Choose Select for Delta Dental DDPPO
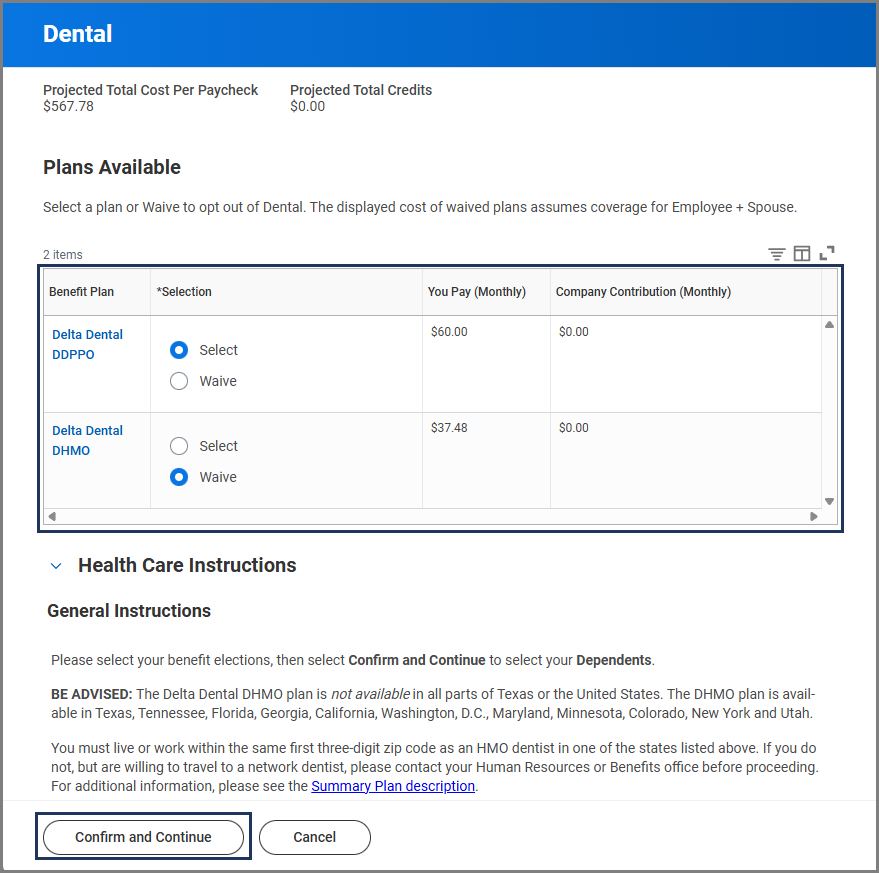This screenshot has height=873, width=879. (179, 350)
